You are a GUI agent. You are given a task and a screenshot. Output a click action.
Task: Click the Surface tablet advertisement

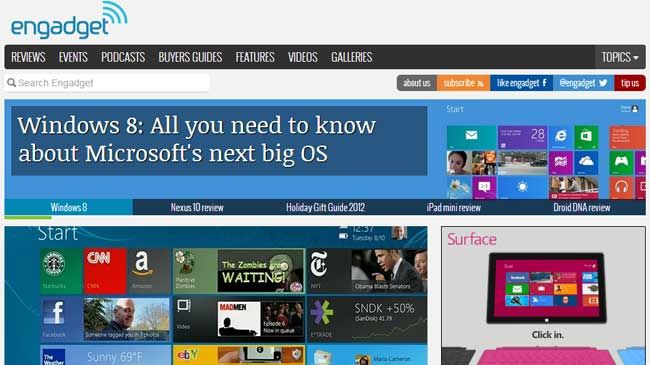click(x=543, y=296)
